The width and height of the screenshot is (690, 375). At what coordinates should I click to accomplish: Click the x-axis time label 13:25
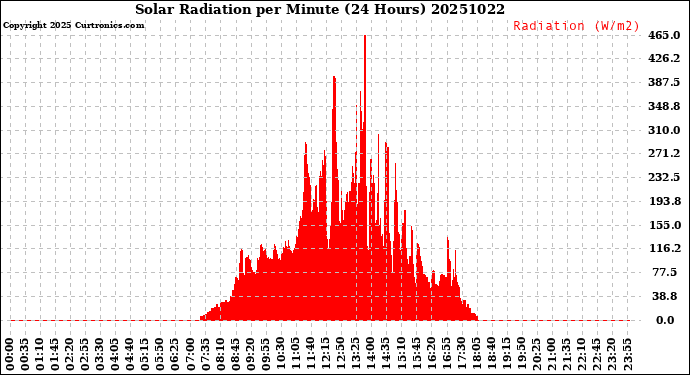pos(356,355)
